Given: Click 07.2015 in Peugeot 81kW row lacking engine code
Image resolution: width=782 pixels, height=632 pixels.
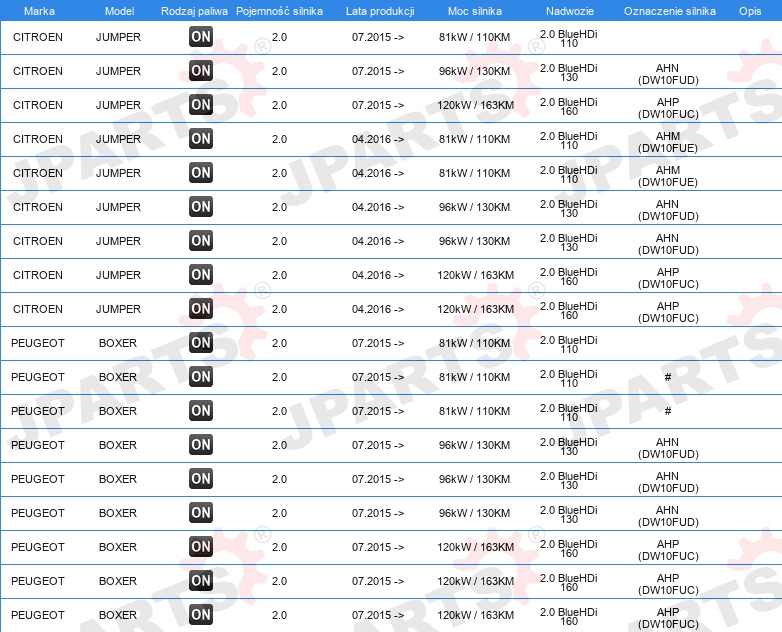Looking at the screenshot, I should coord(378,343).
